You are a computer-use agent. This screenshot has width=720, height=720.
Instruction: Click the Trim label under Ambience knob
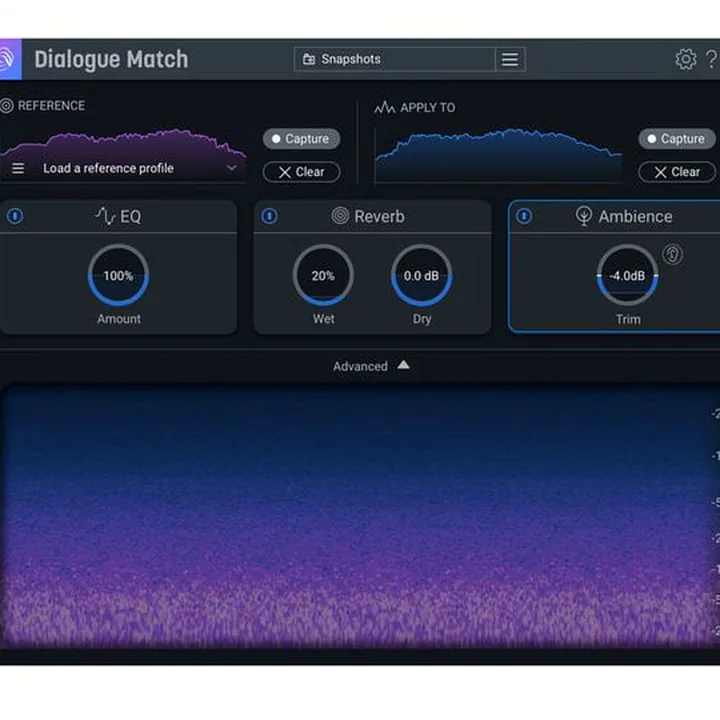click(x=628, y=319)
